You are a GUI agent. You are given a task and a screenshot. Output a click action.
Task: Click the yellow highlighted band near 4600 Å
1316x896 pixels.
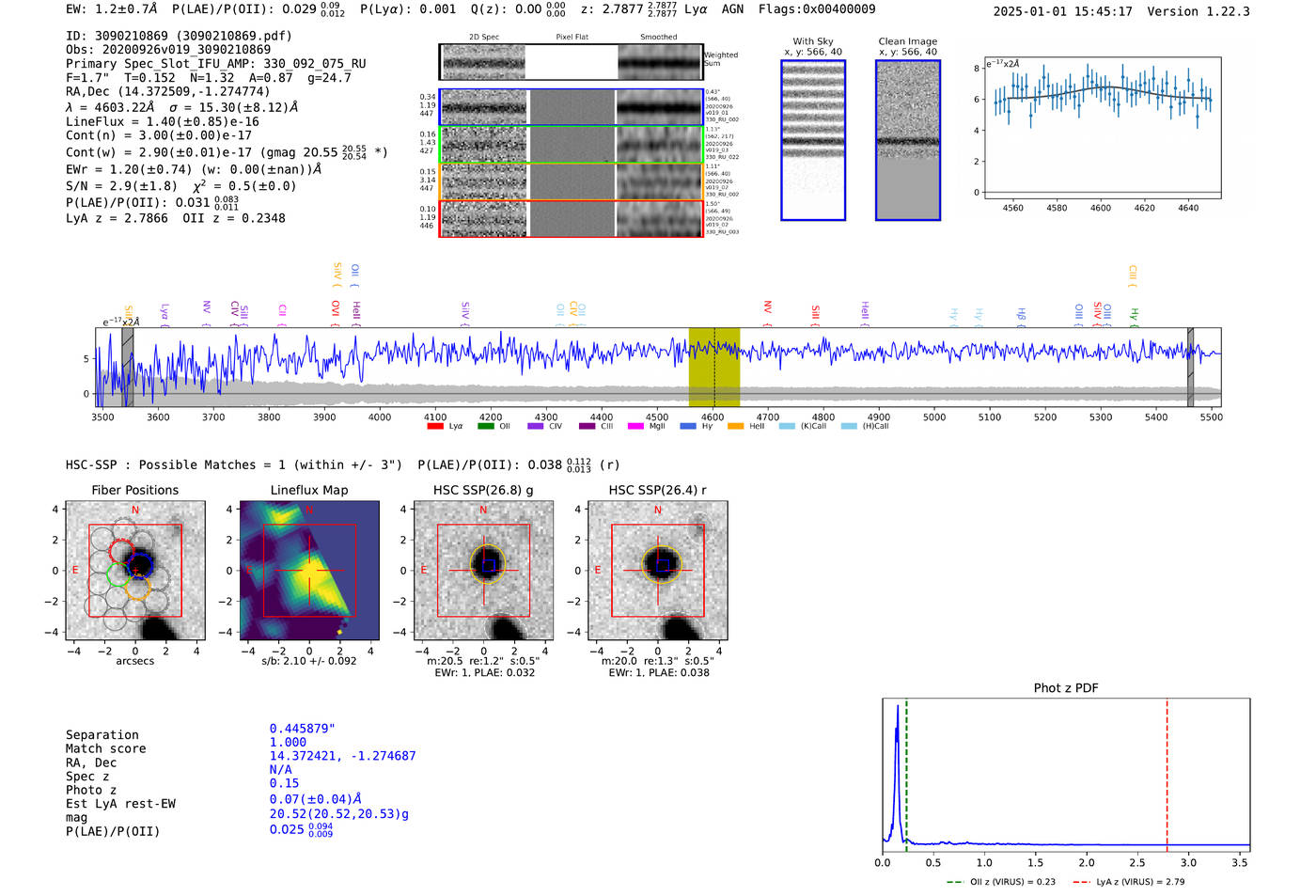point(713,367)
